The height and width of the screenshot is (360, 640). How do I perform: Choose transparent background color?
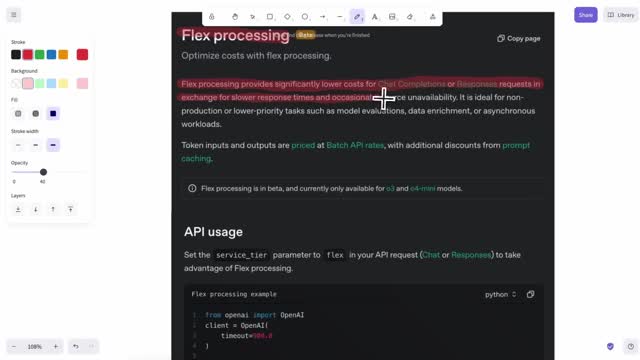click(16, 83)
